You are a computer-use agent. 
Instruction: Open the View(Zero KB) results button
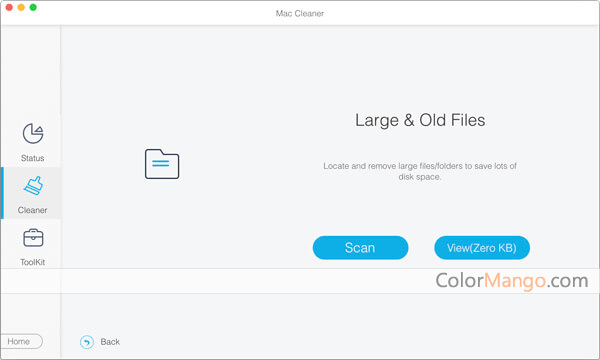click(x=482, y=248)
